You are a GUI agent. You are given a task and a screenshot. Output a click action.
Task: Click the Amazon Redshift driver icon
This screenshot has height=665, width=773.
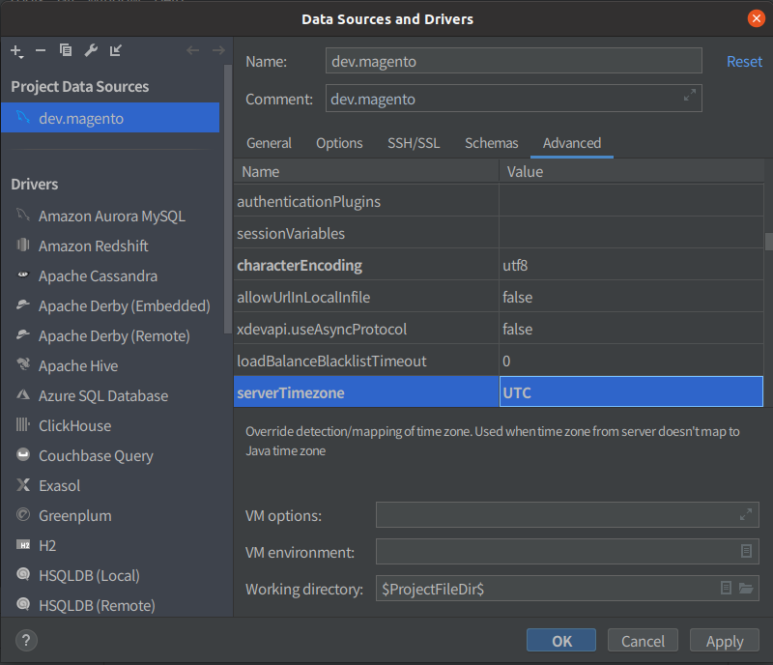pyautogui.click(x=23, y=245)
